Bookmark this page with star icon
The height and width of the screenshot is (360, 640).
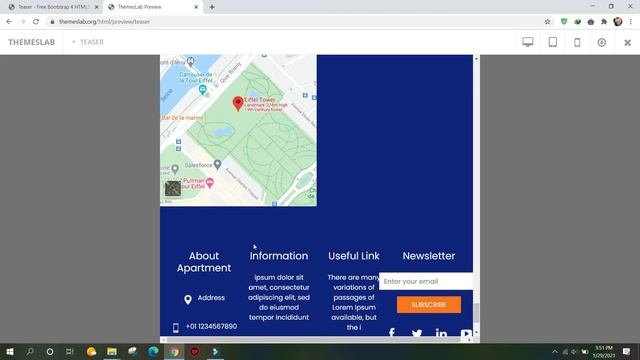(547, 22)
